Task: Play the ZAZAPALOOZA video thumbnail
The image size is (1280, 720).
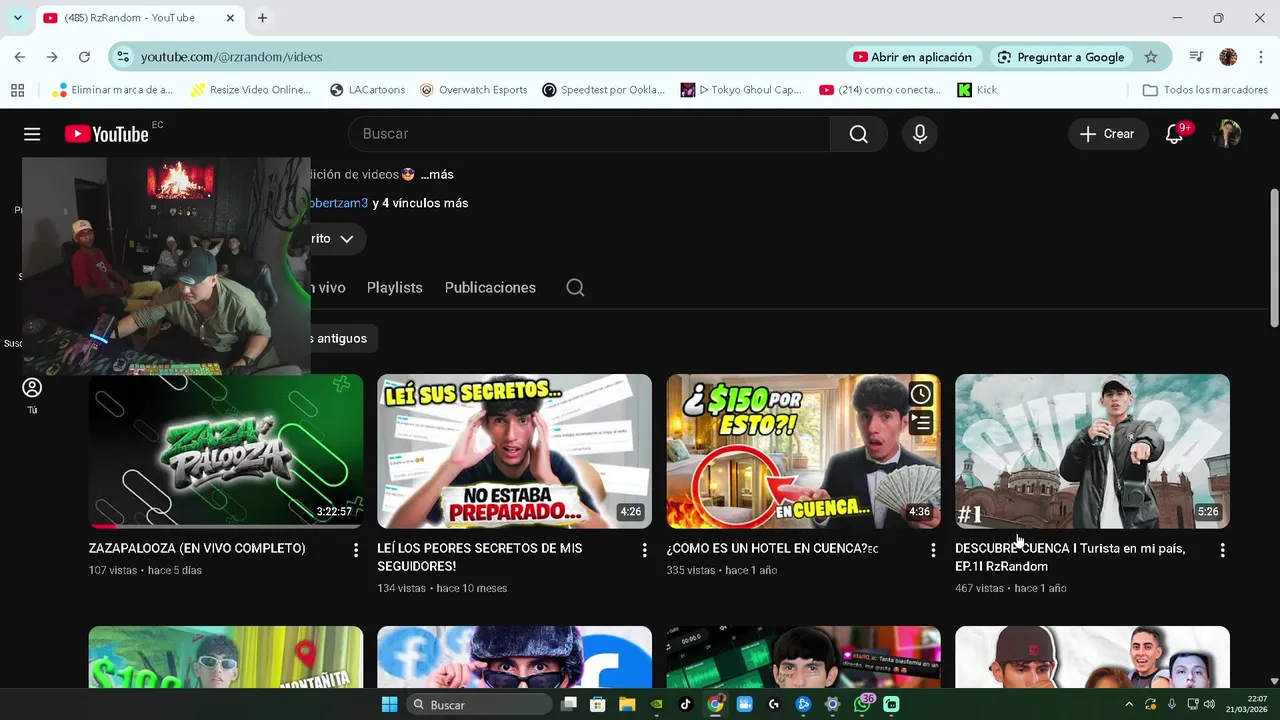Action: pos(226,451)
